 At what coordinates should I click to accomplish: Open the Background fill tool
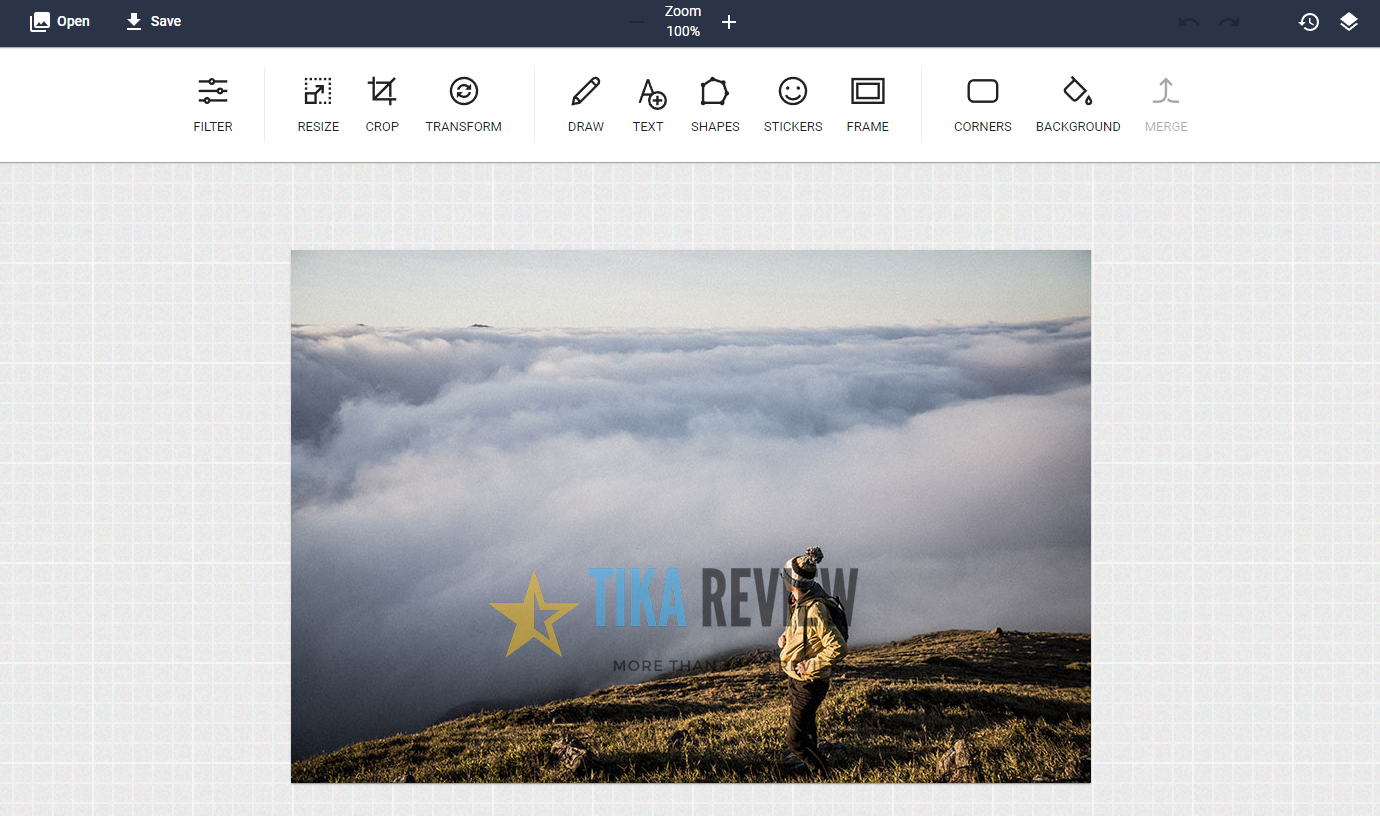(1078, 104)
